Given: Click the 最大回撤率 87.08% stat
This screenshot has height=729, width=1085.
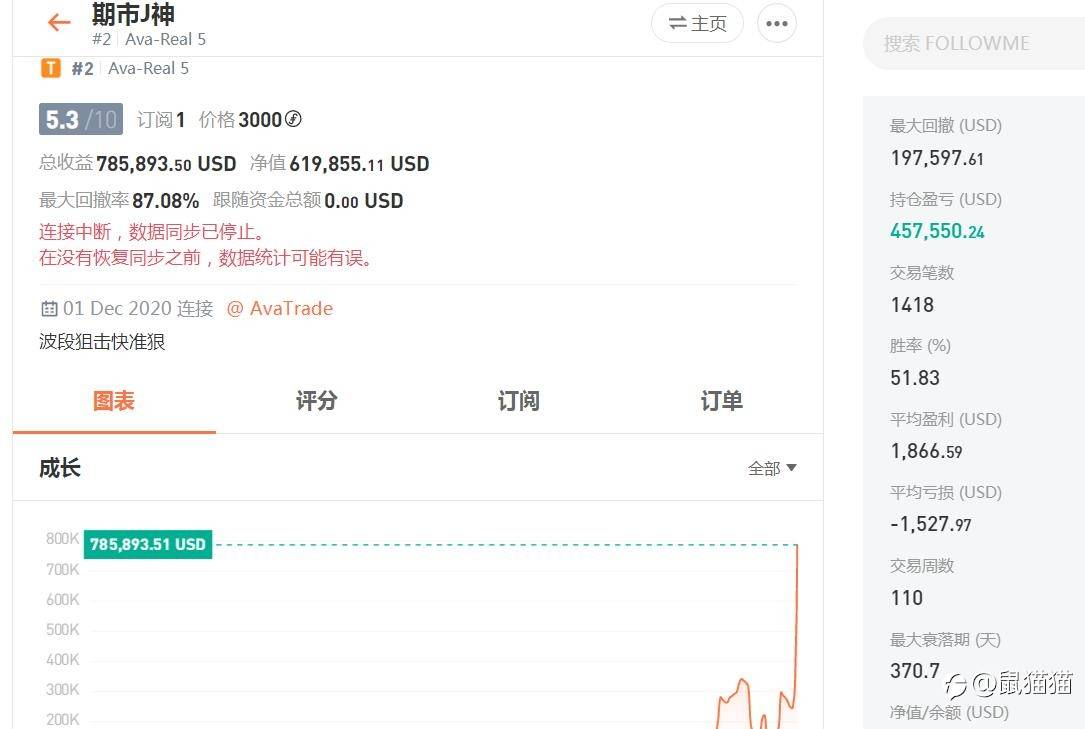Looking at the screenshot, I should tap(119, 201).
